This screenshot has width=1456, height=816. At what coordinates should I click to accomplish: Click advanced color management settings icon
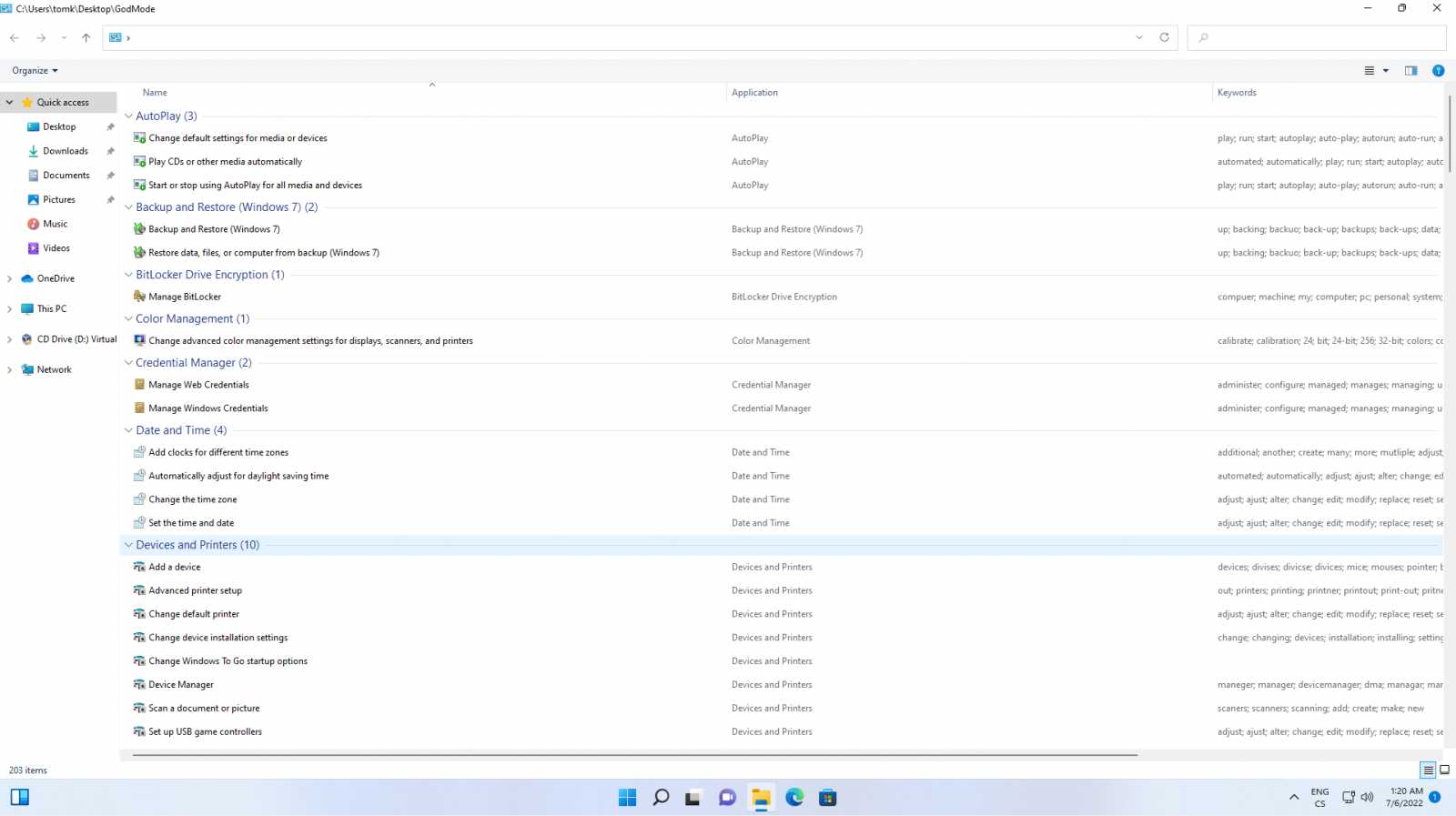pos(139,341)
